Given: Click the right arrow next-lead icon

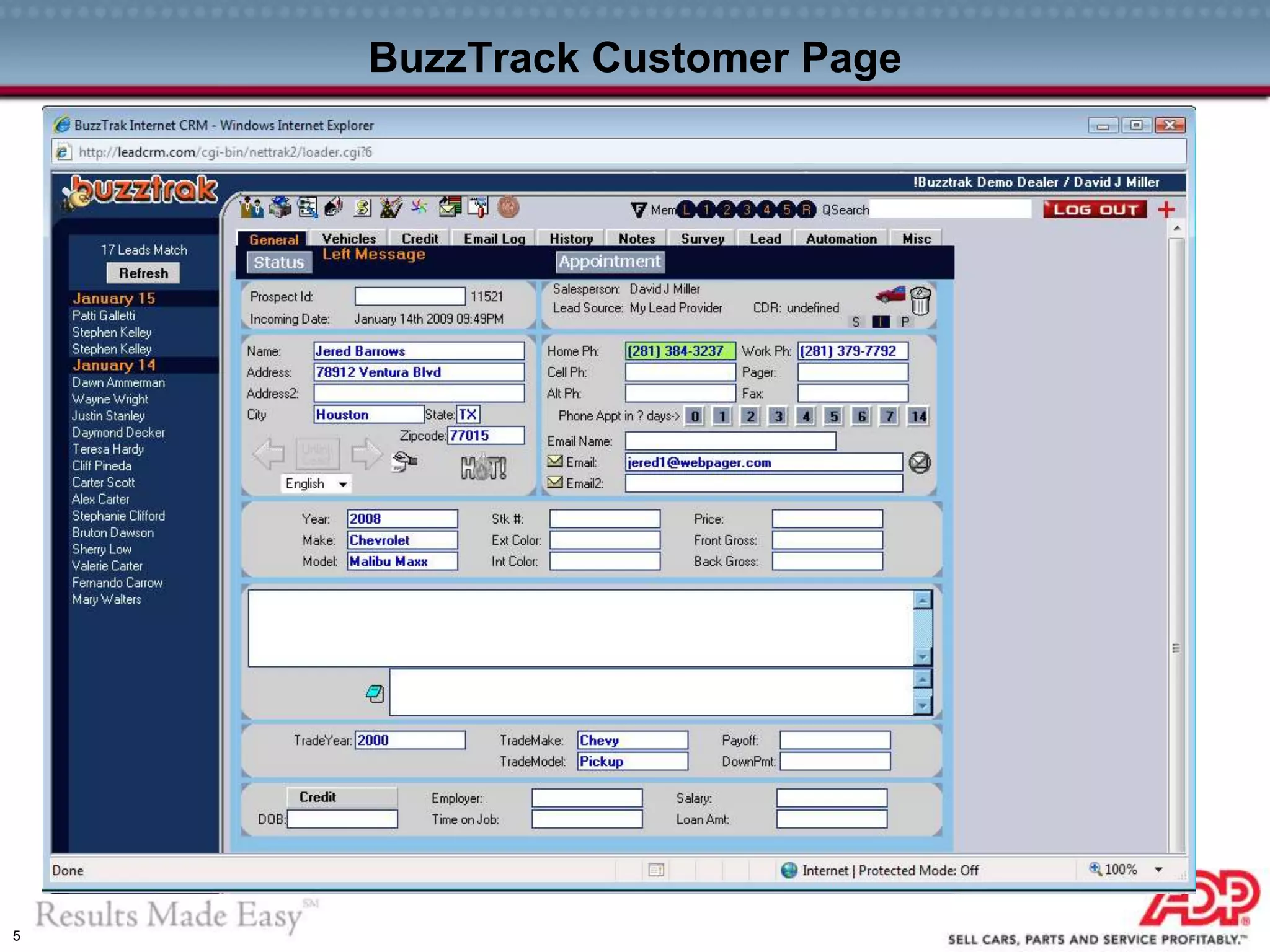Looking at the screenshot, I should (366, 454).
